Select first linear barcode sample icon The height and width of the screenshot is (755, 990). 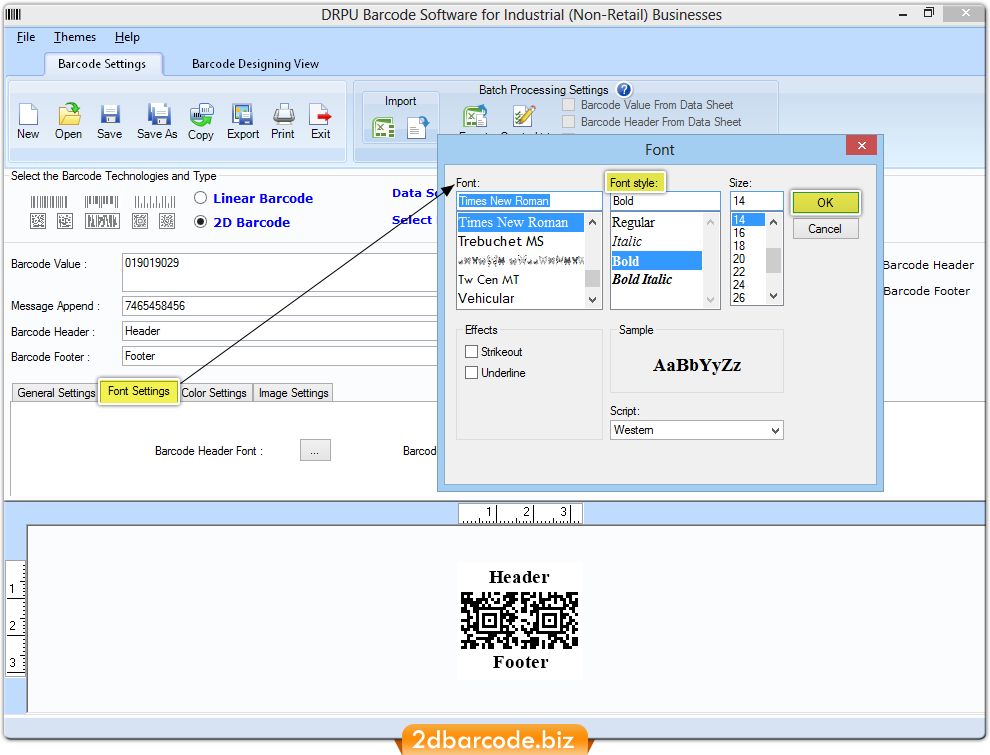[49, 202]
